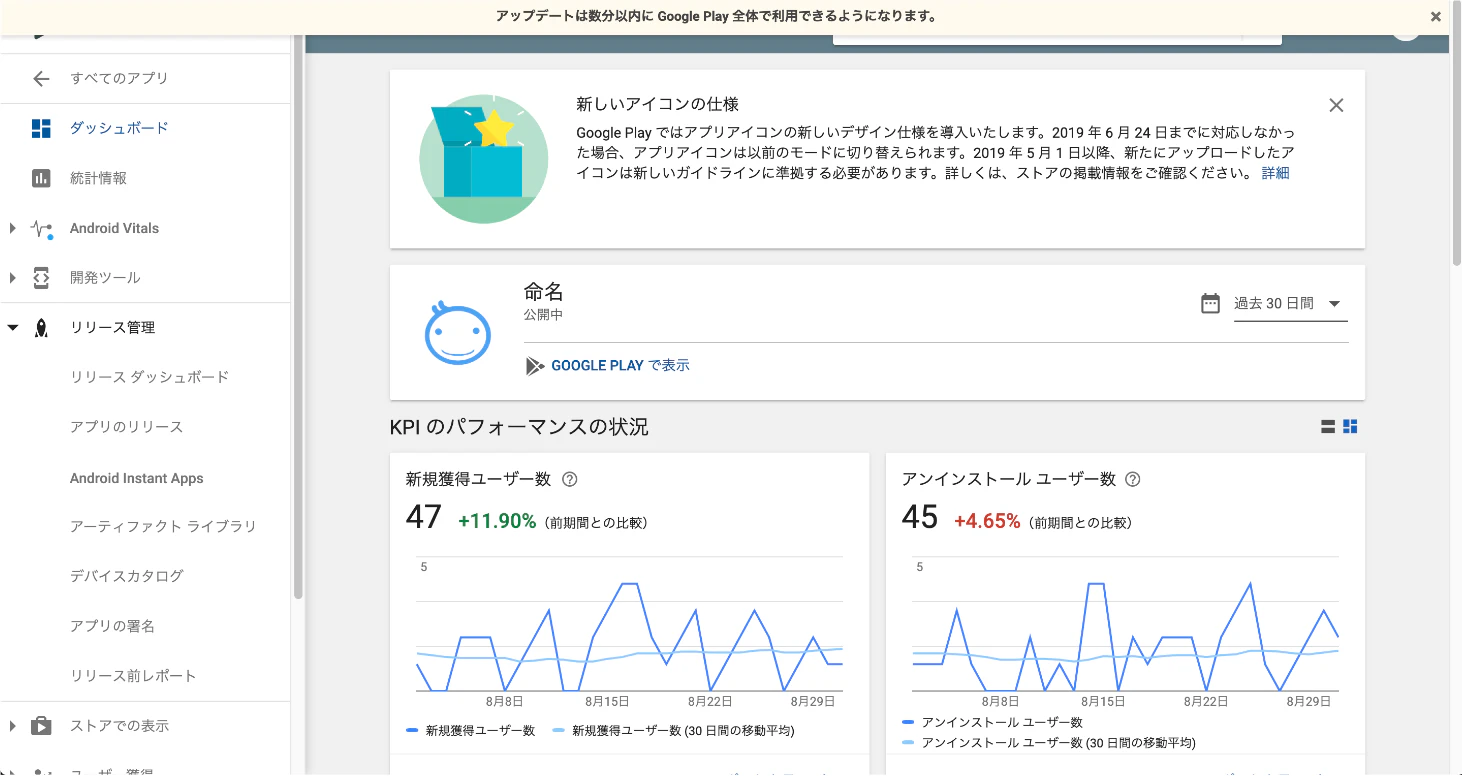
Task: Open リリース前レポート in the sidebar
Action: point(133,676)
